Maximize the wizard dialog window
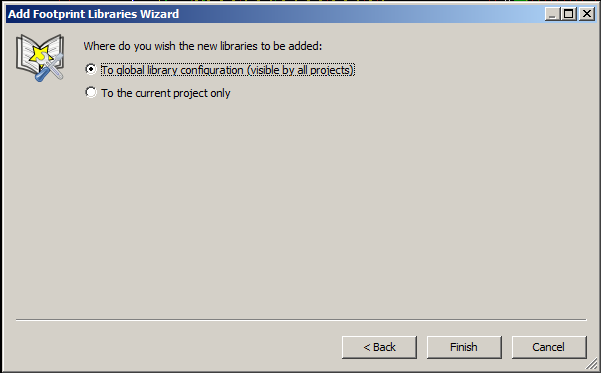Screen dimensions: 601x373 [569, 14]
